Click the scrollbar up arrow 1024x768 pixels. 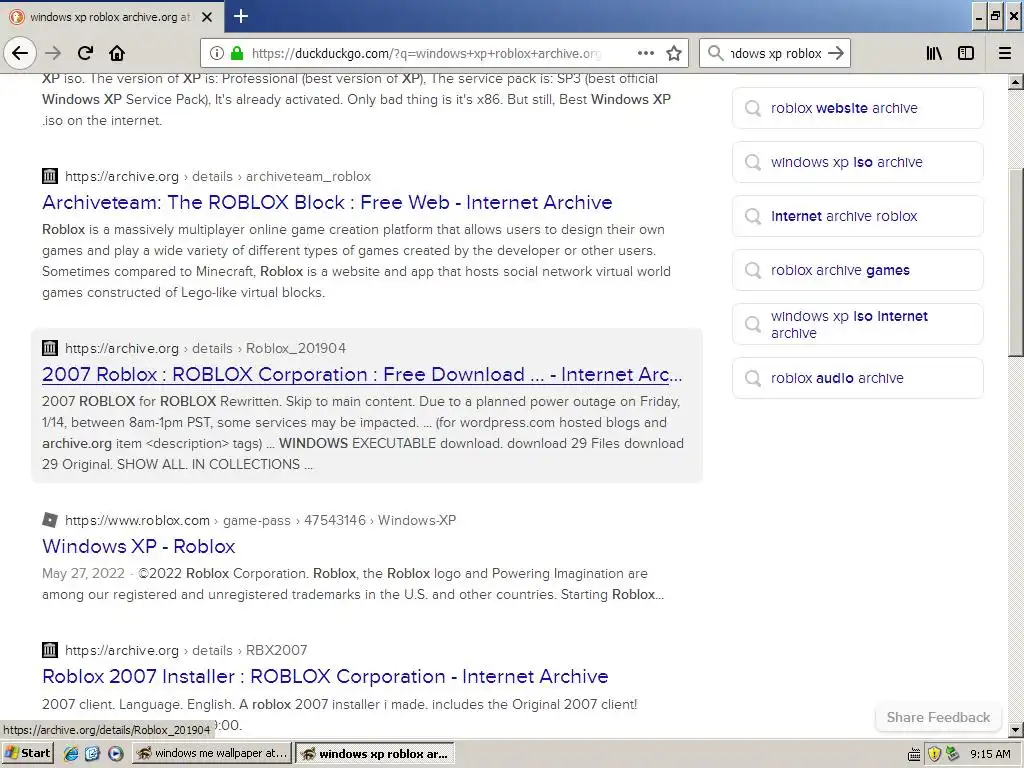tap(1016, 82)
